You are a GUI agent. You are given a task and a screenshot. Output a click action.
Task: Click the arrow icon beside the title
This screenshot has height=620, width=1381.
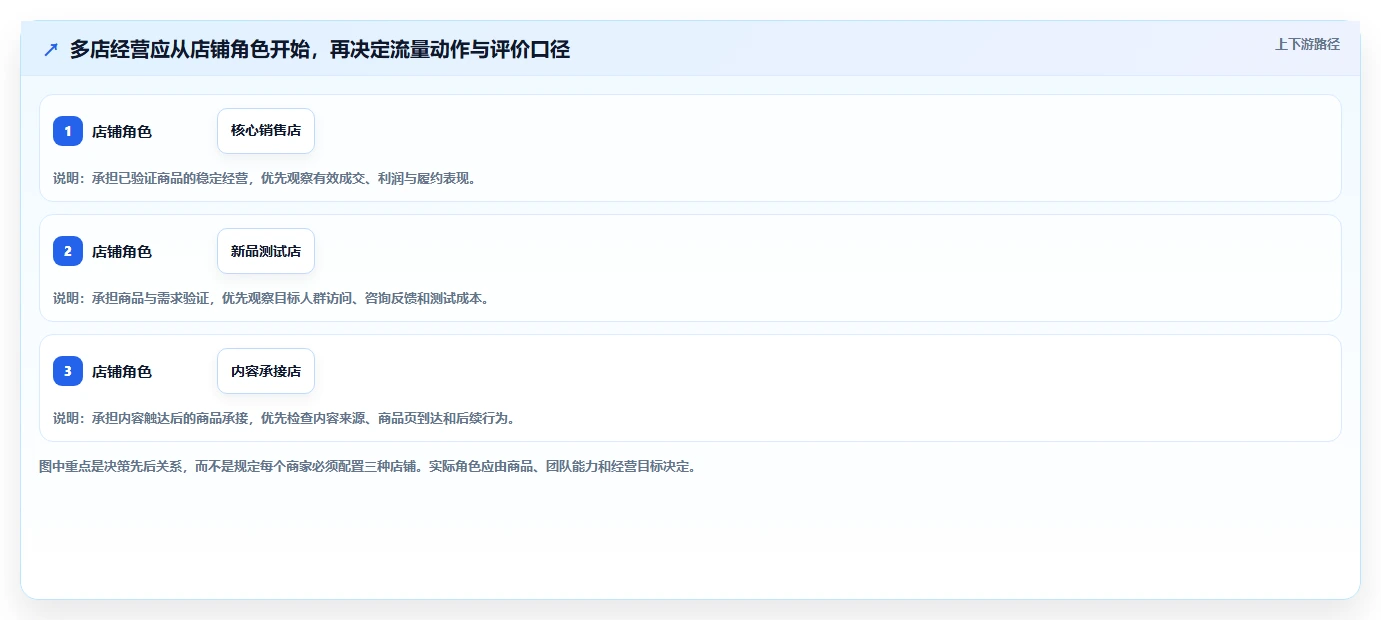[x=51, y=49]
